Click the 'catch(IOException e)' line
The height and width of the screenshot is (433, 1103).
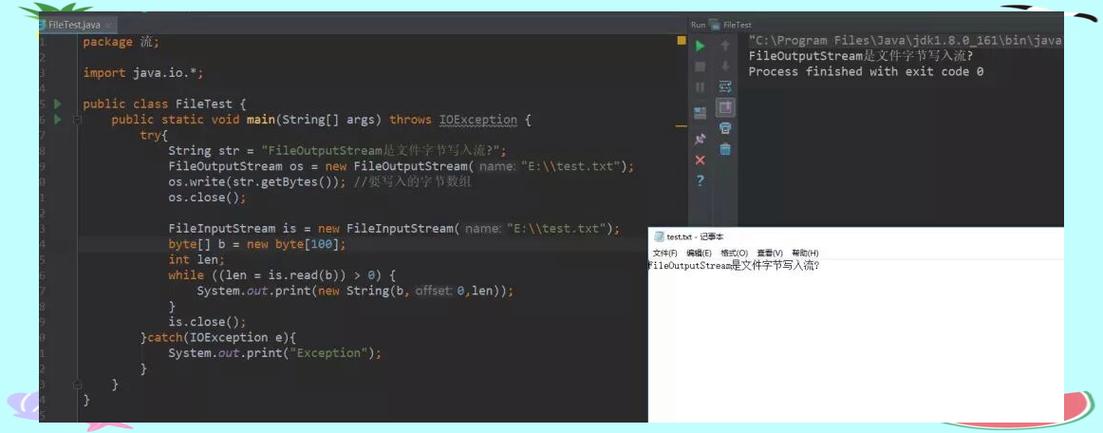pos(218,337)
